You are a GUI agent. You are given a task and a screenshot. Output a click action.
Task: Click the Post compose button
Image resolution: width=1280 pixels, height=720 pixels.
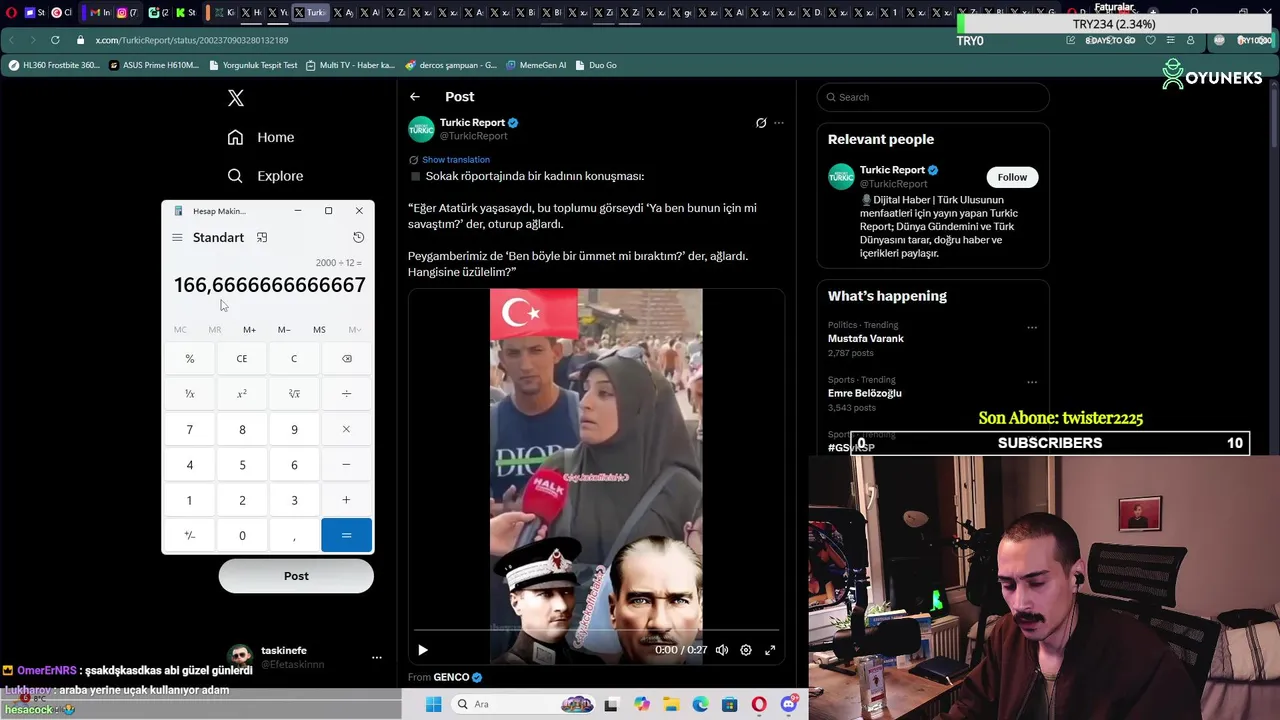(296, 576)
